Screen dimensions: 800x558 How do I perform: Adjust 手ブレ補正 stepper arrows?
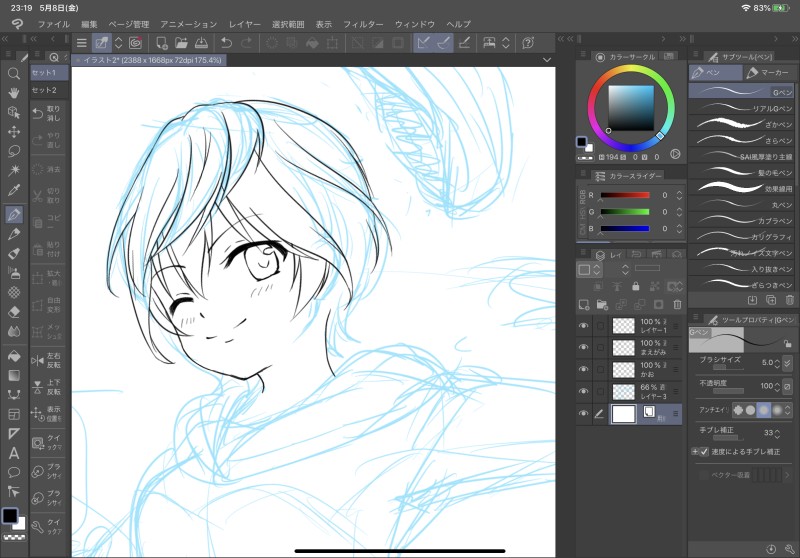point(777,434)
